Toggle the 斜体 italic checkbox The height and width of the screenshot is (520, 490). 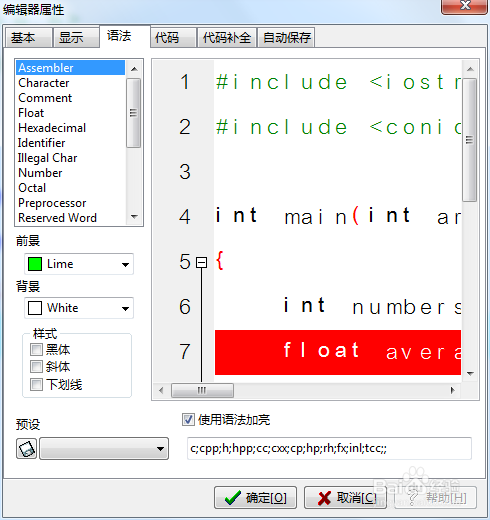[36, 367]
